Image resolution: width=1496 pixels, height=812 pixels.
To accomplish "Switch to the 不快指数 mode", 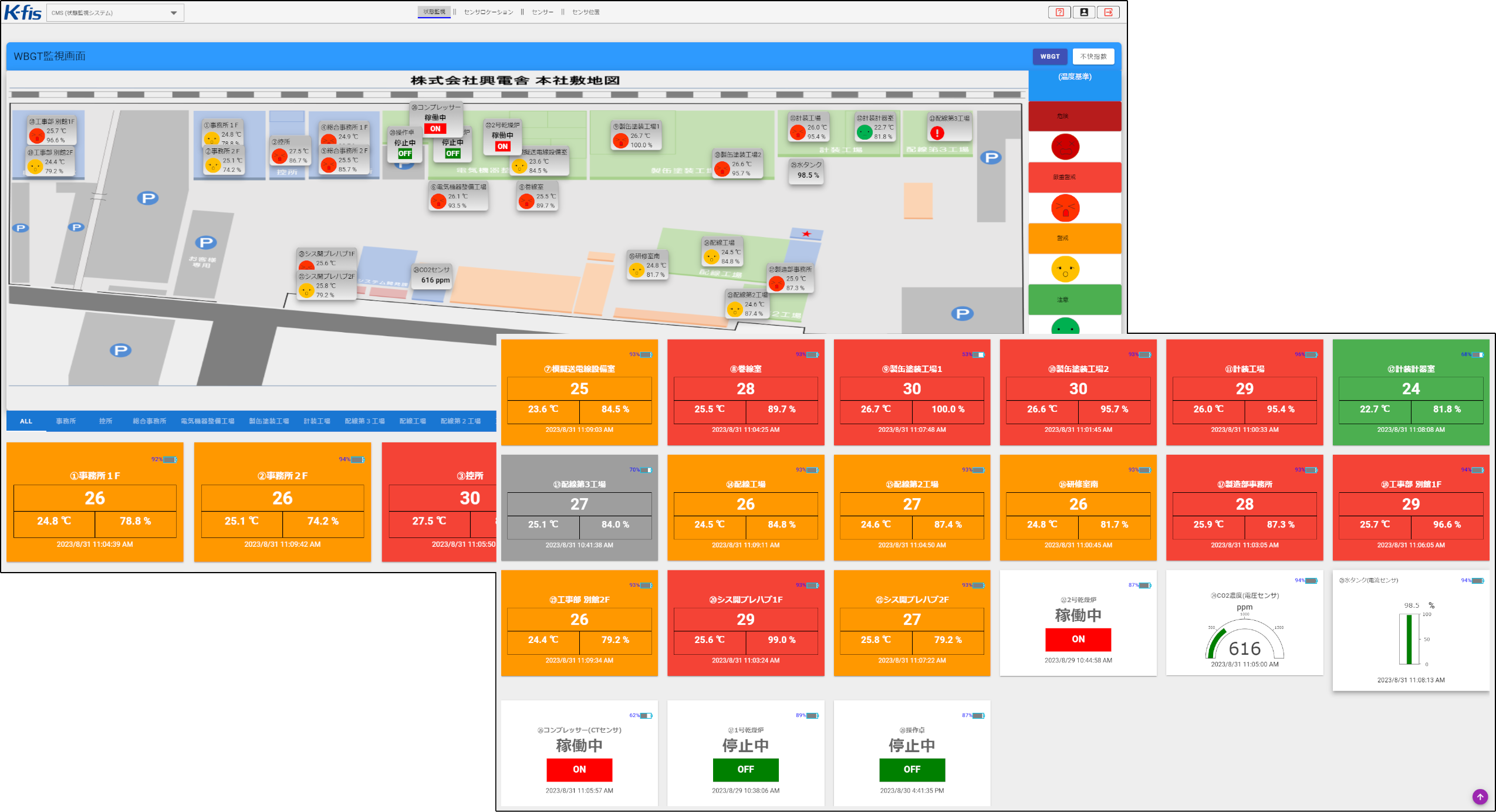I will pyautogui.click(x=1093, y=56).
